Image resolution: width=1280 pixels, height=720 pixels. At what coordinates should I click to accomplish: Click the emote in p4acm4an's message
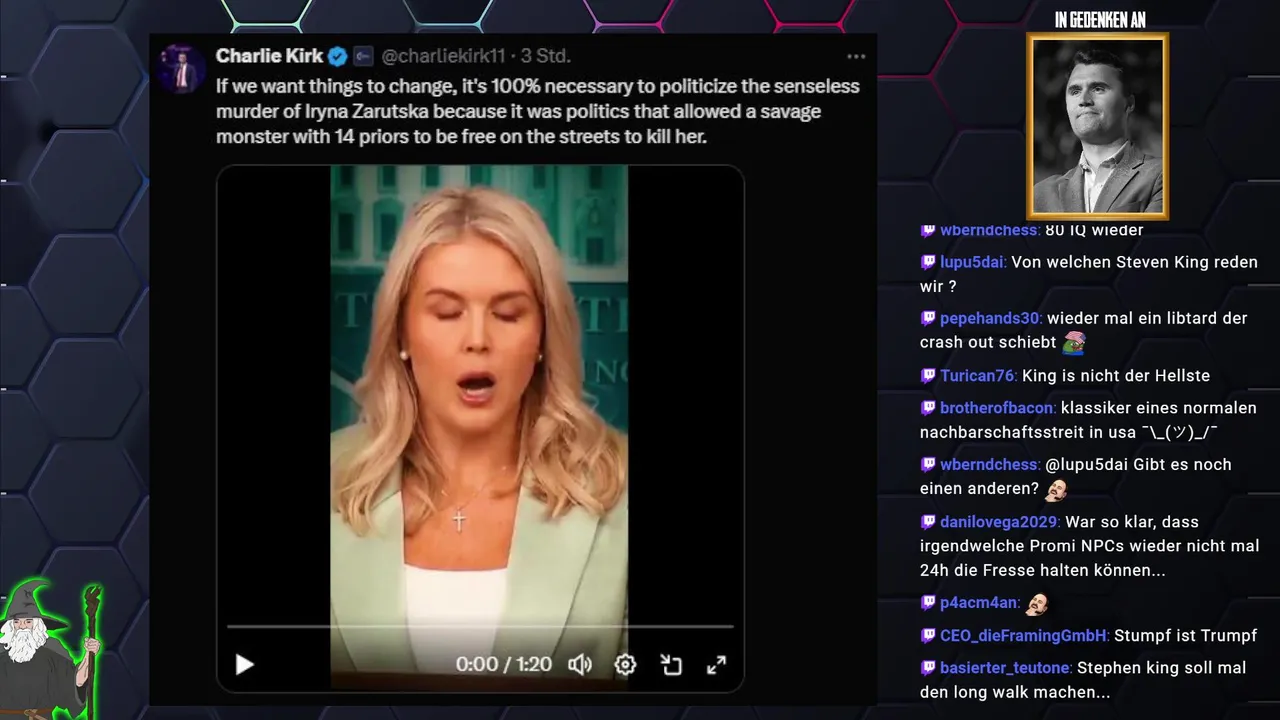(1037, 603)
